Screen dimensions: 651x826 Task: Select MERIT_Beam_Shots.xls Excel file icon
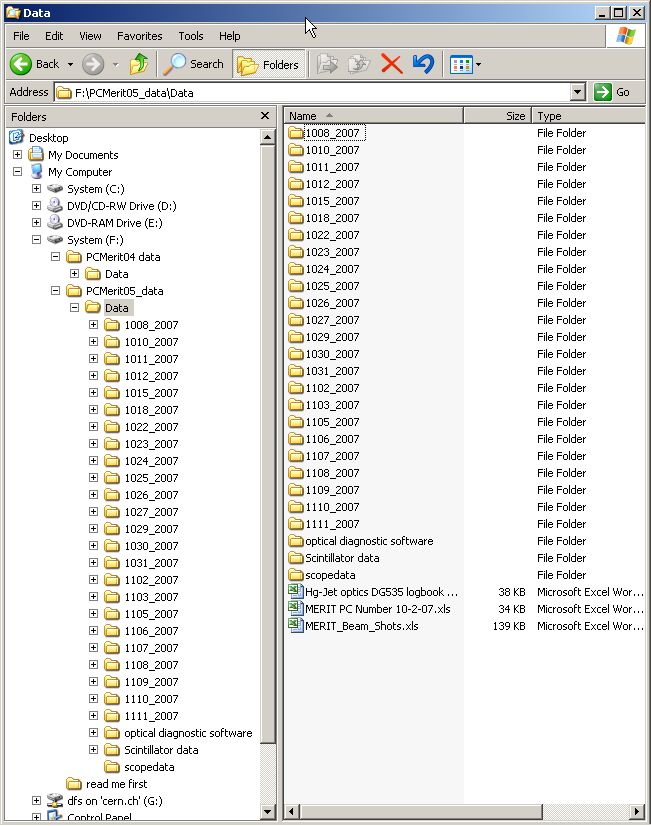click(x=295, y=625)
